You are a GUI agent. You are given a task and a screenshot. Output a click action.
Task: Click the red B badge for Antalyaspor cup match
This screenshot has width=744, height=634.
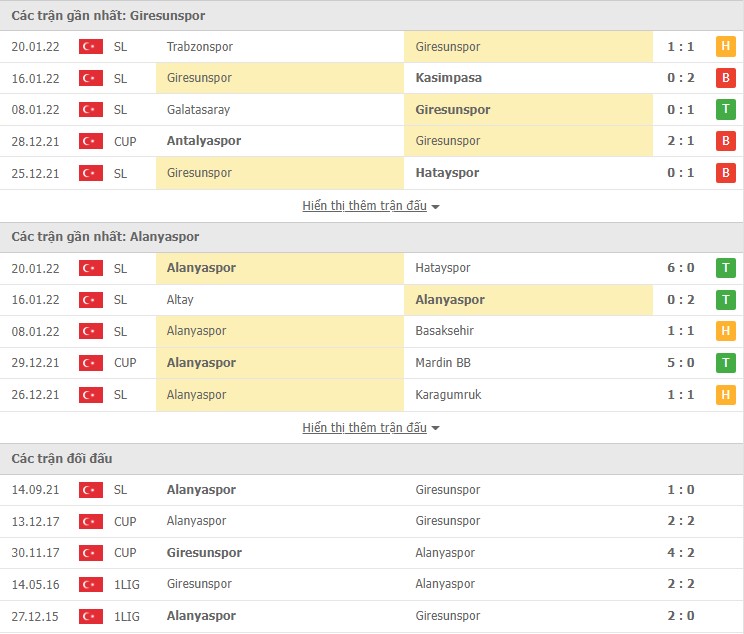(x=725, y=141)
